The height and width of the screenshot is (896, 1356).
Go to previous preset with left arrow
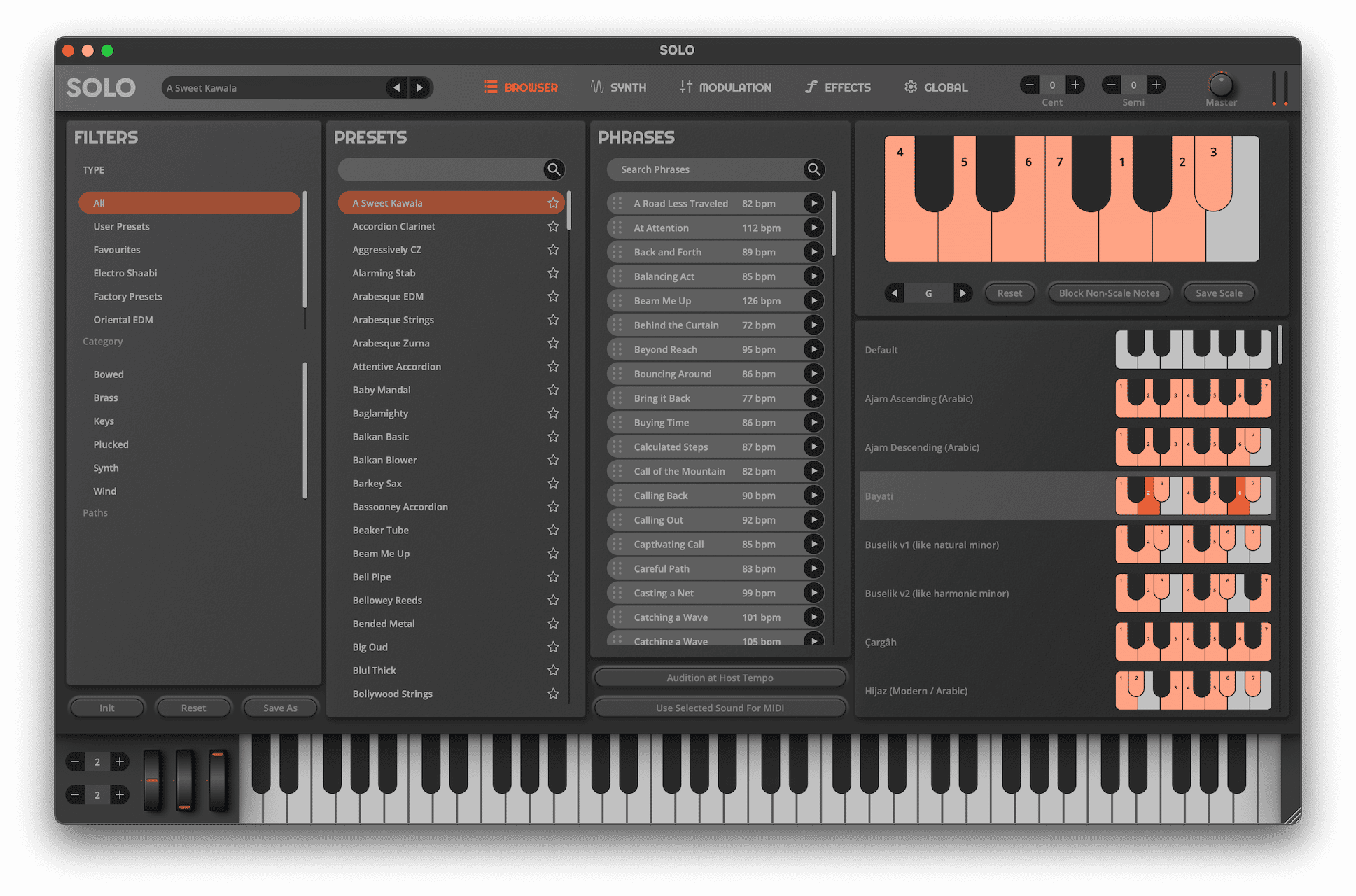point(397,87)
